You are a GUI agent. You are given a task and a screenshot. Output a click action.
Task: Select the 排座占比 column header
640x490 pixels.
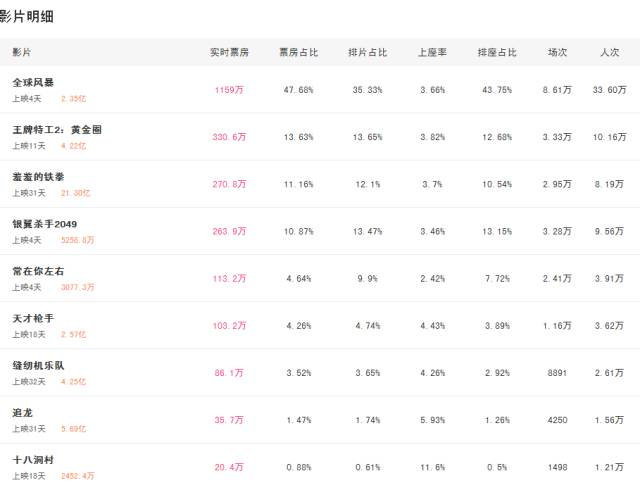[497, 52]
